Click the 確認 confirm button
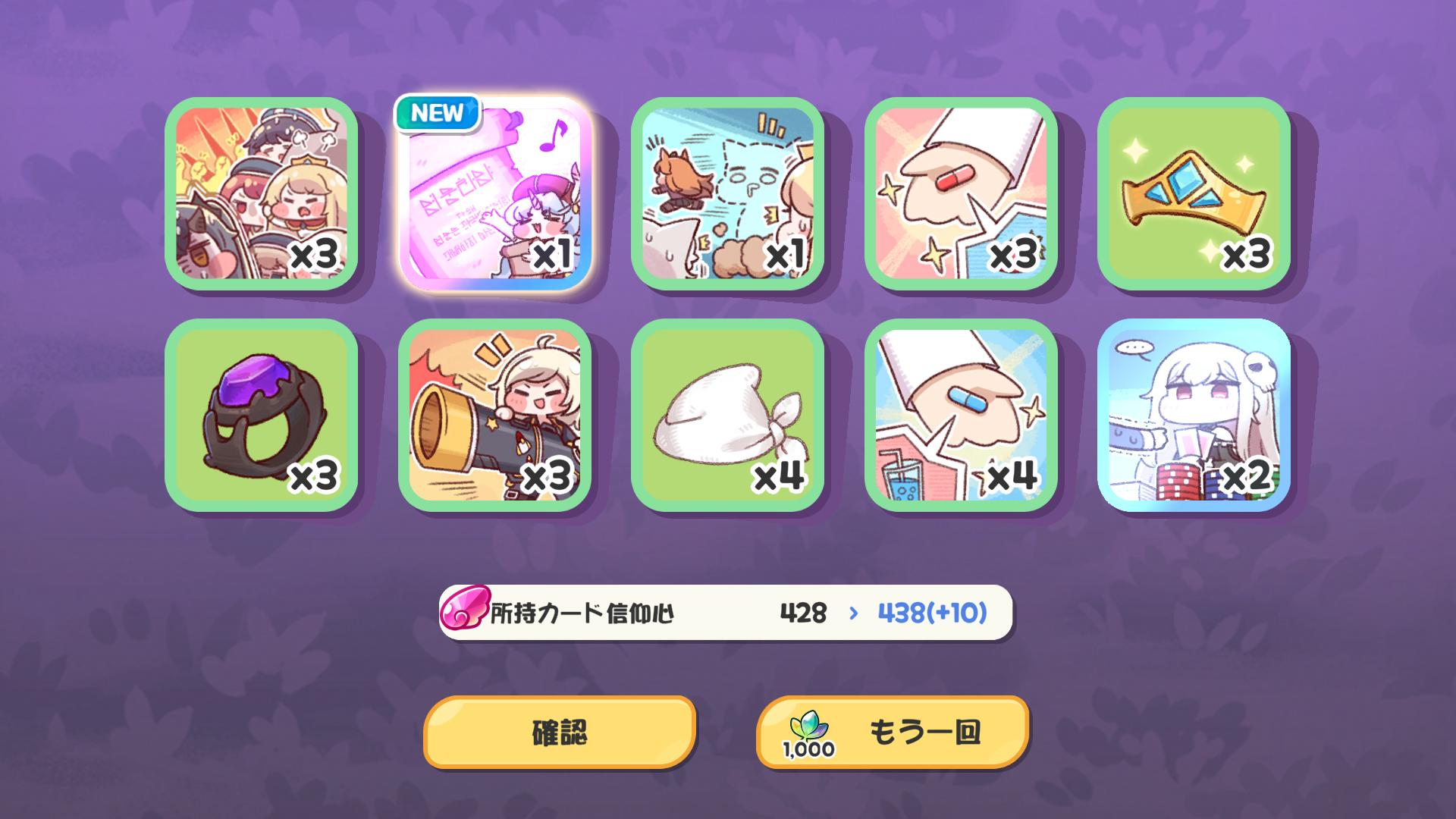Screen dimensions: 1456x819 coord(560,733)
